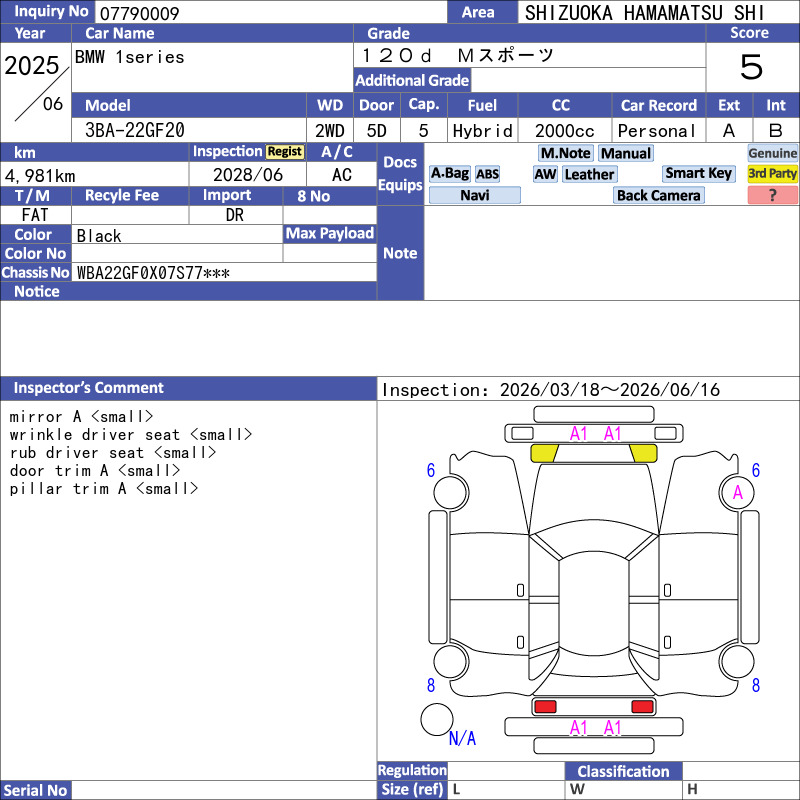Click the Smart Key equipment tag

pos(699,174)
